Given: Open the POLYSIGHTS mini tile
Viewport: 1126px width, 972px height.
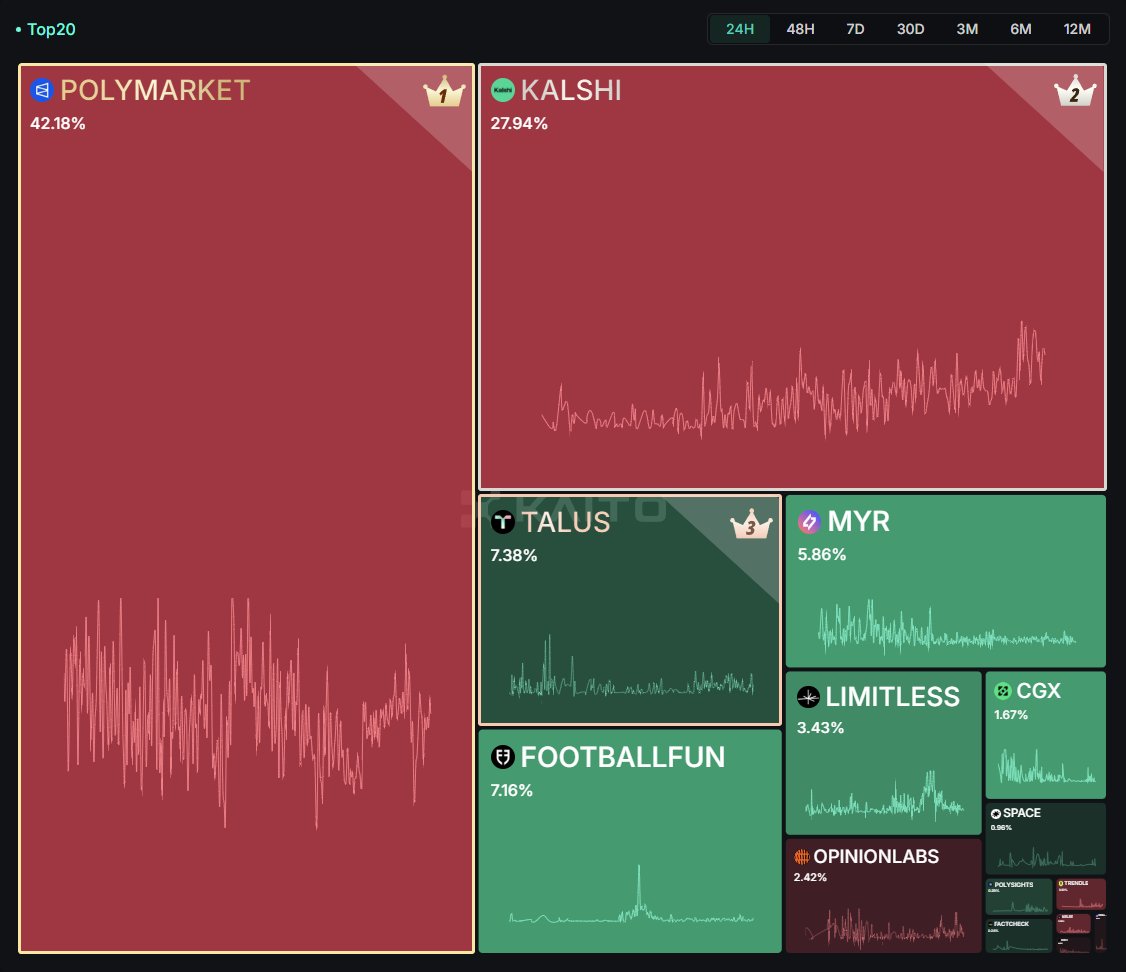Looking at the screenshot, I should point(1018,896).
